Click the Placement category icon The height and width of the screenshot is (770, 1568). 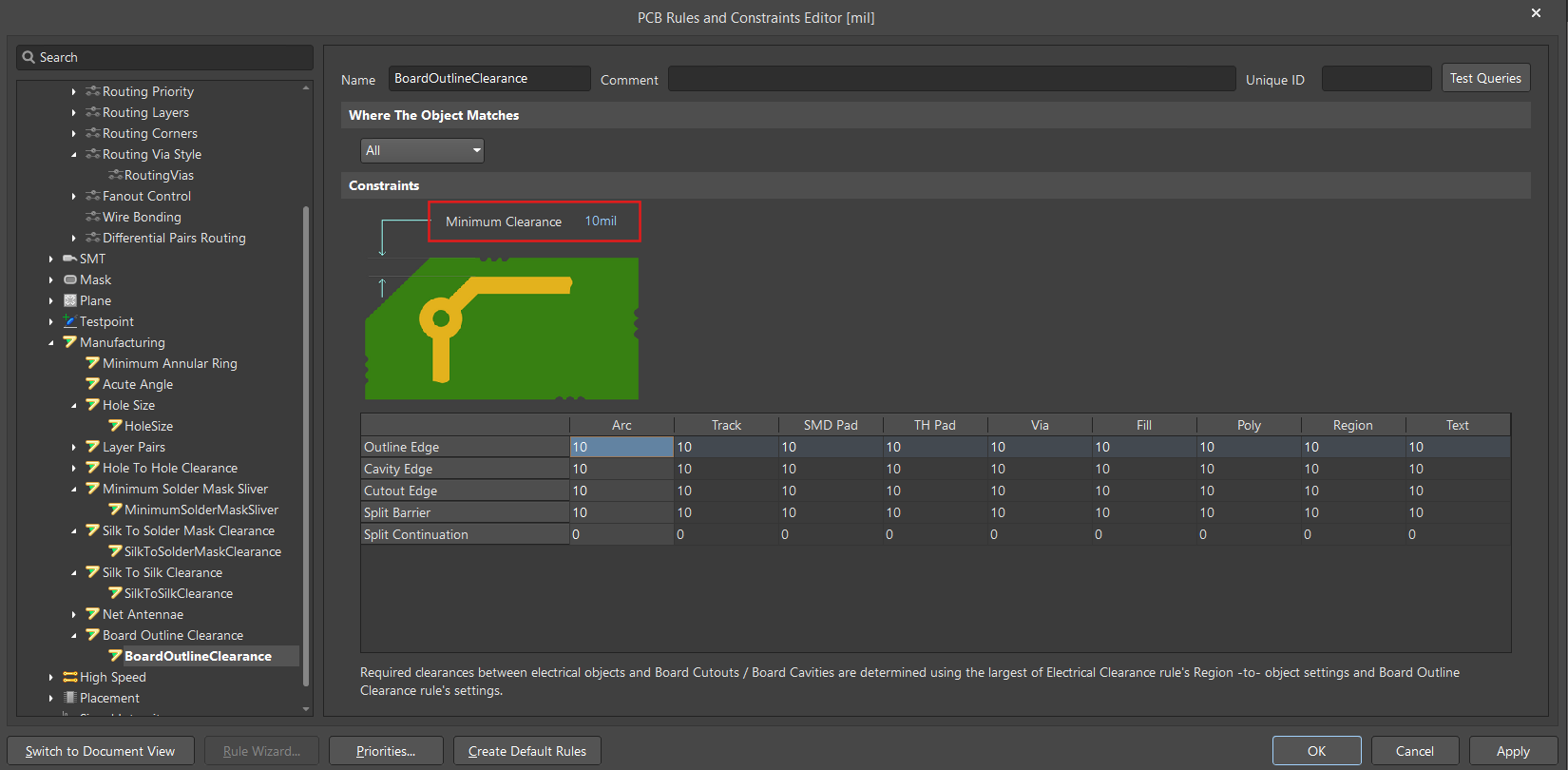(x=69, y=698)
